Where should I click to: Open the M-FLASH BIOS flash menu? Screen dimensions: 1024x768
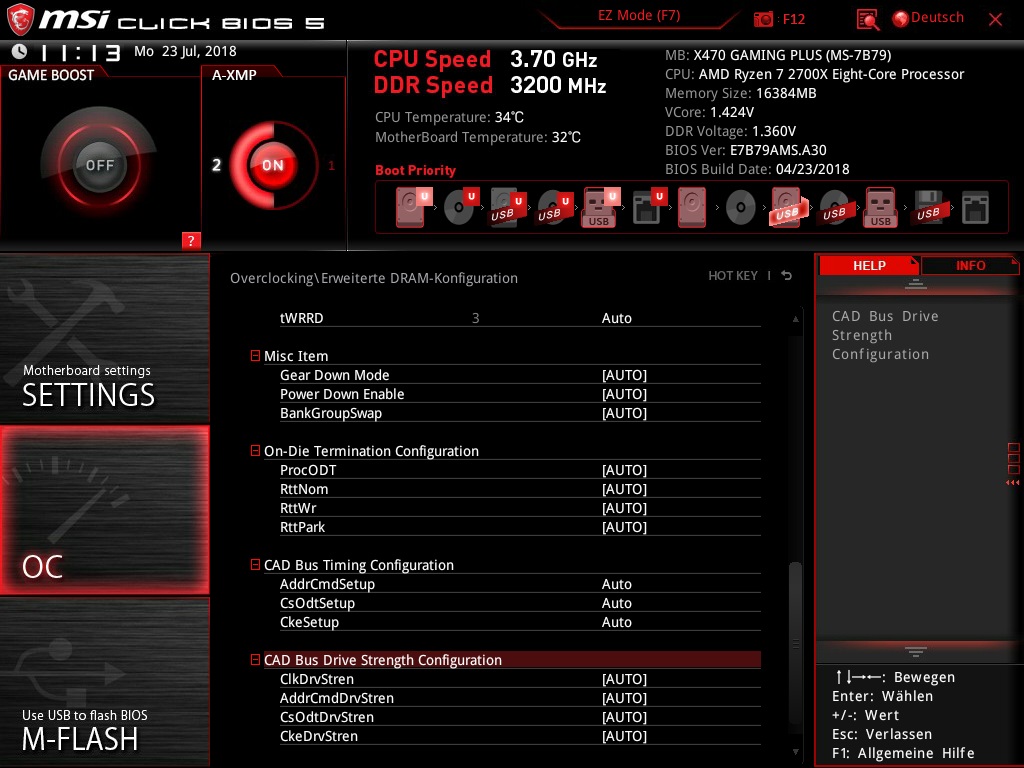104,682
